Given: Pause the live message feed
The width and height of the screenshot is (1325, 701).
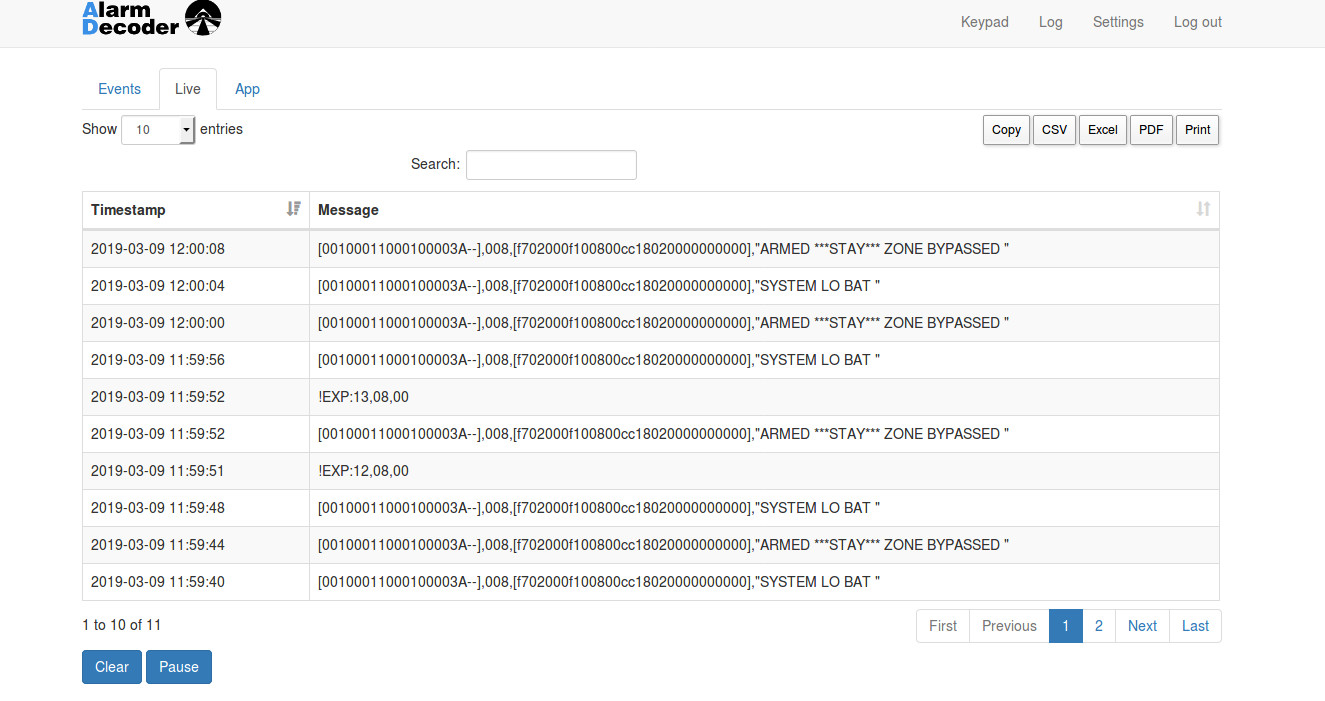Looking at the screenshot, I should [x=179, y=667].
